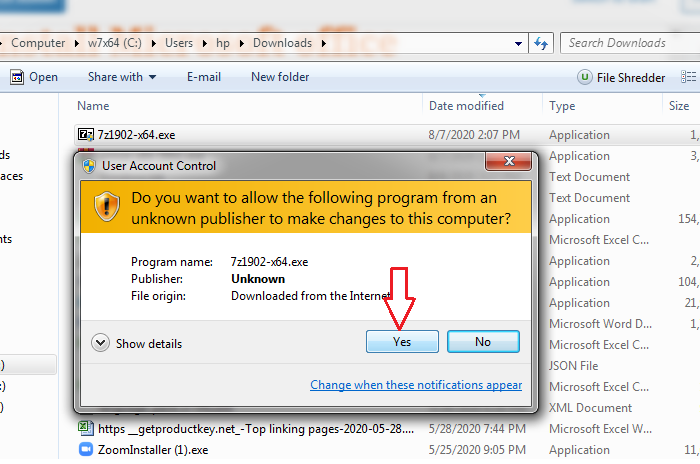Click the Excel icon of getproductkey file

click(x=85, y=429)
